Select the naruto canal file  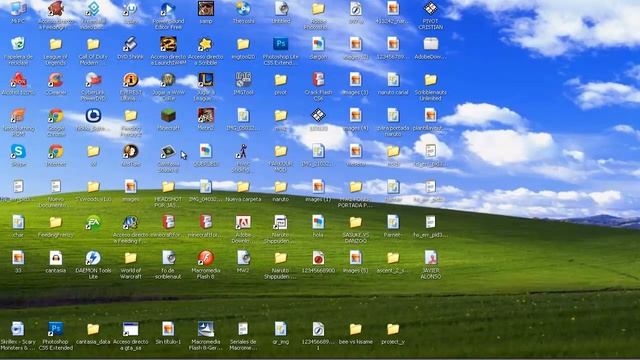pyautogui.click(x=393, y=80)
